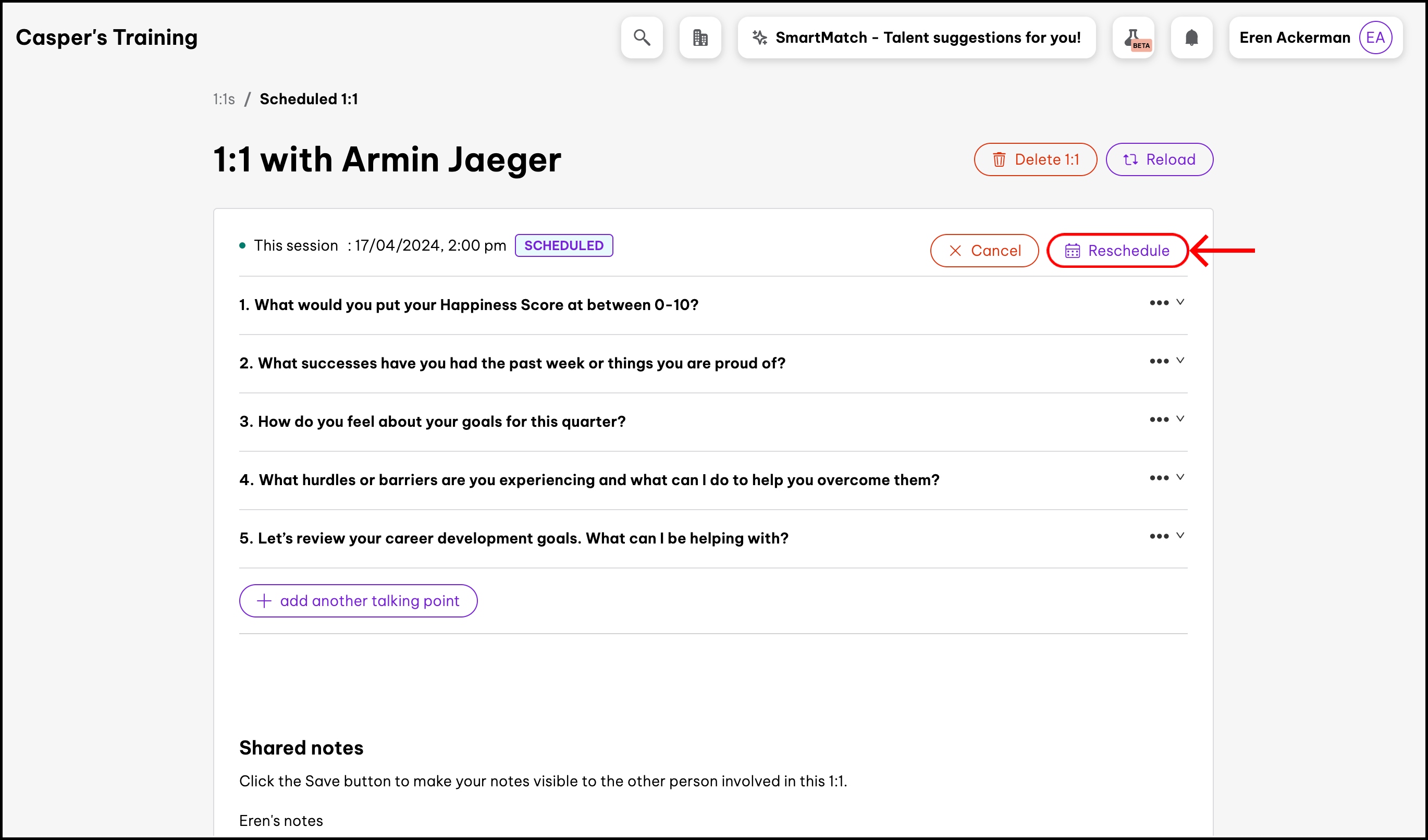The height and width of the screenshot is (840, 1428).
Task: Open the search magnifier icon
Action: coord(642,38)
